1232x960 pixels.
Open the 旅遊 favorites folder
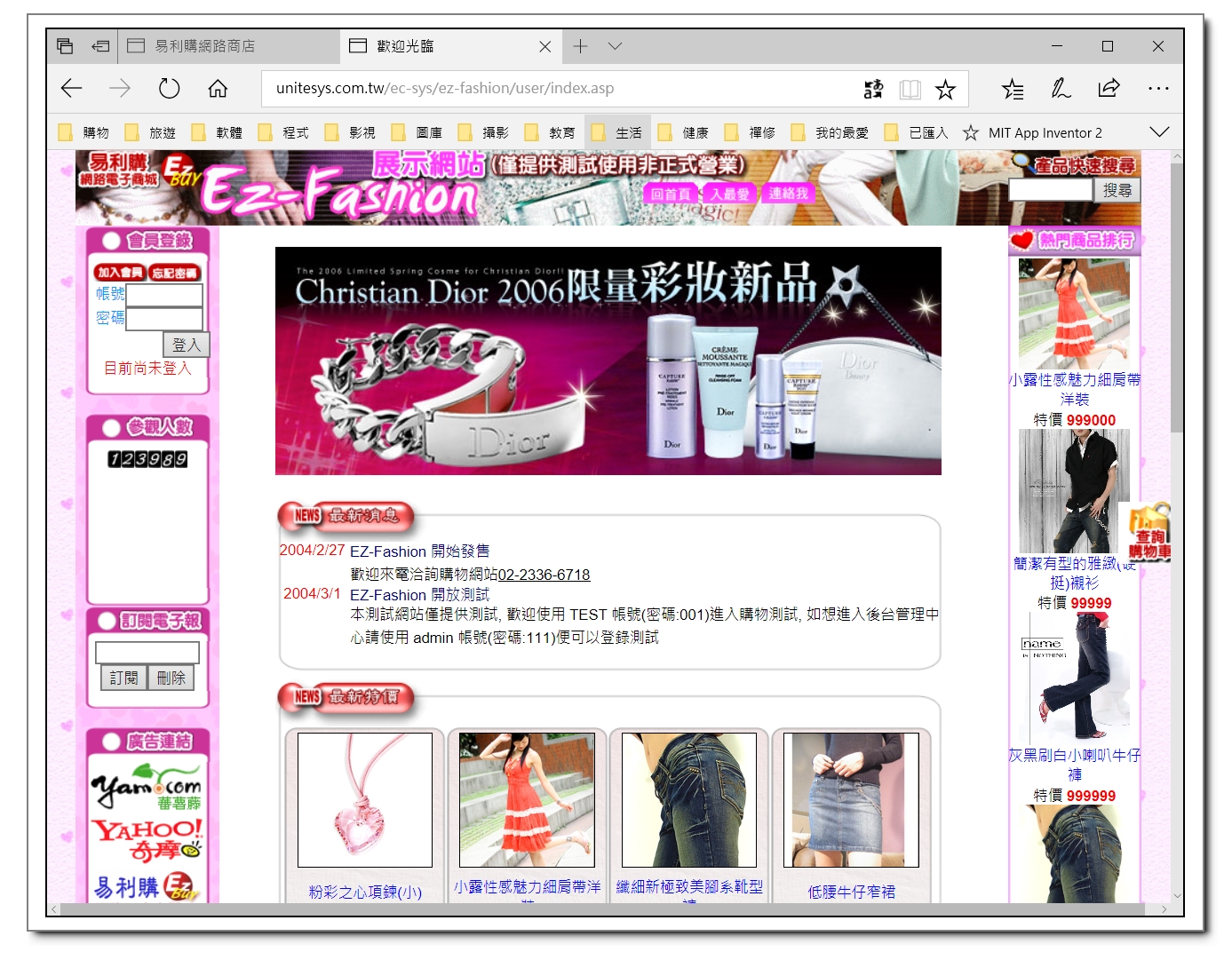150,133
